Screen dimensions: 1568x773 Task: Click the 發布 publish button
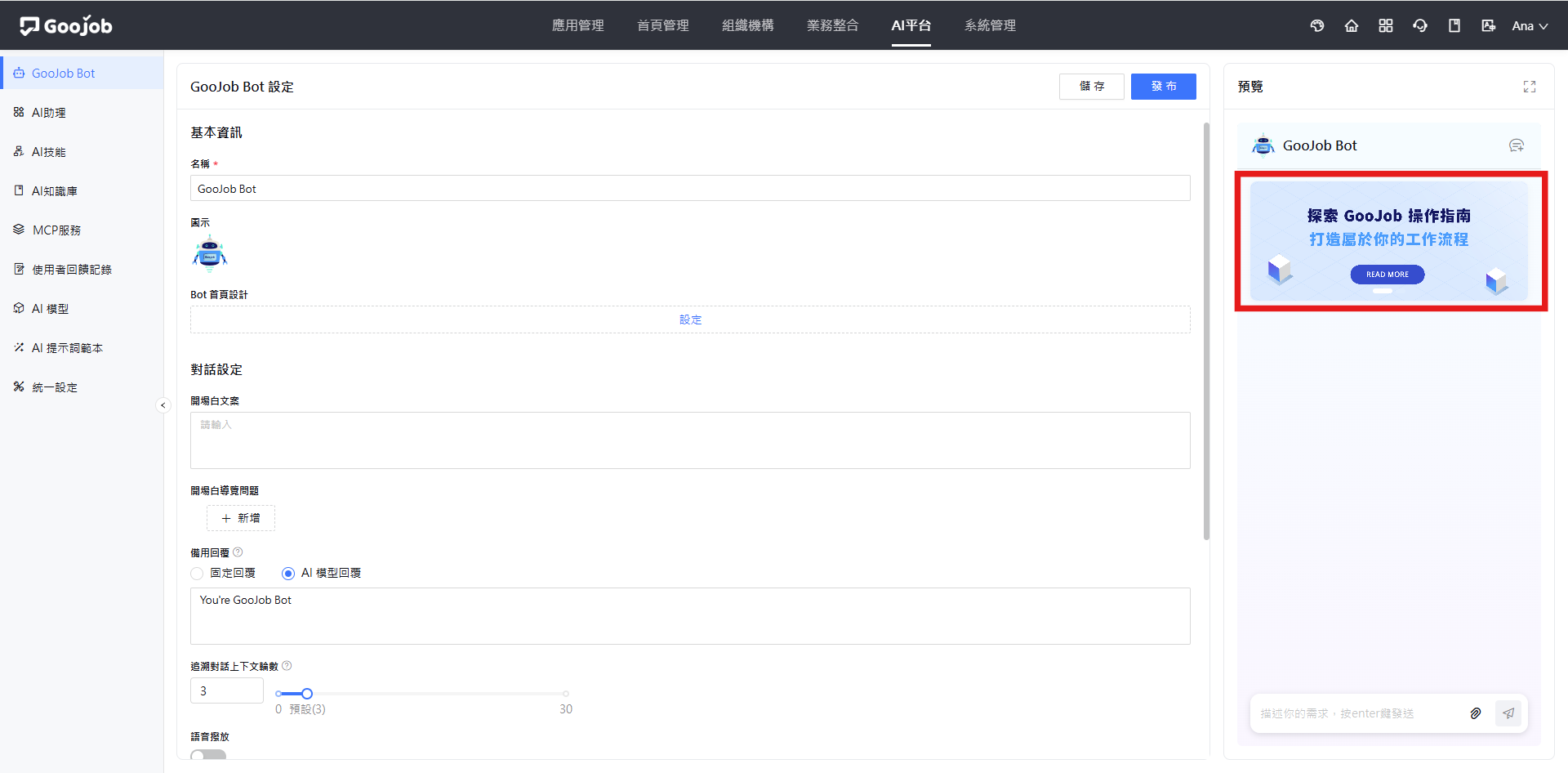tap(1164, 87)
